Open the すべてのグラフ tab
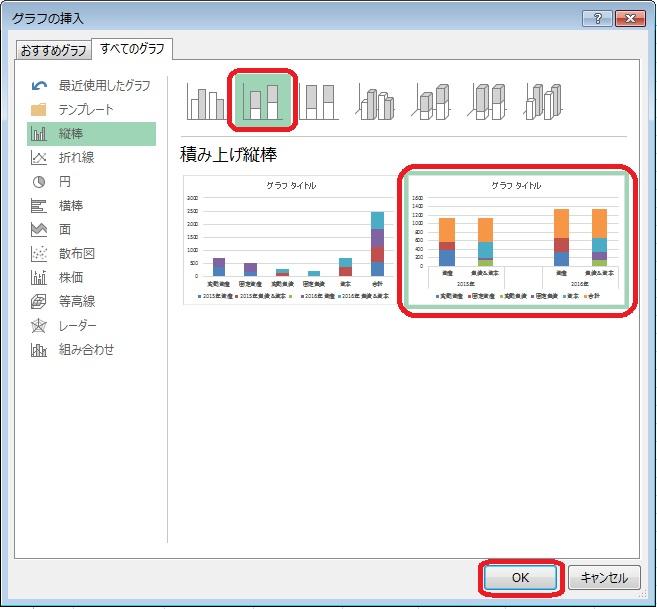The image size is (657, 609). point(132,49)
